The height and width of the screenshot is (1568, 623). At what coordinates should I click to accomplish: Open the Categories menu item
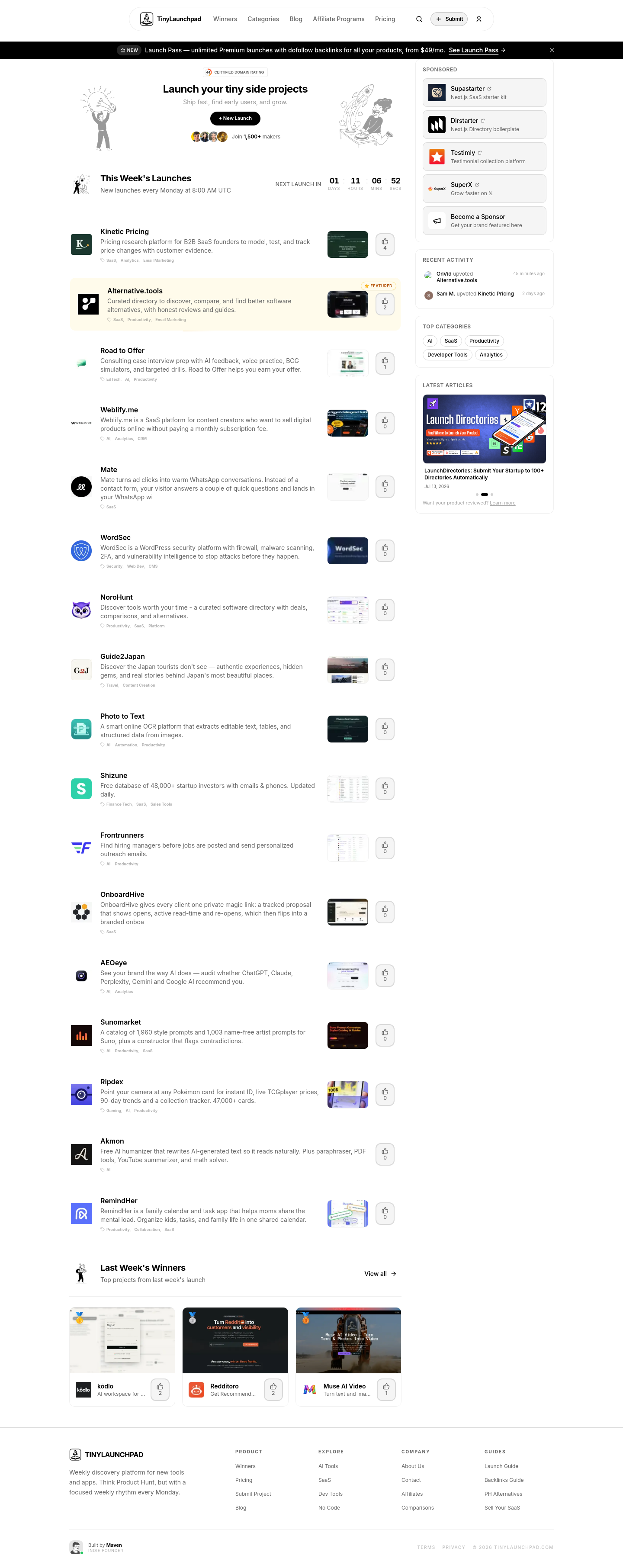(x=263, y=19)
